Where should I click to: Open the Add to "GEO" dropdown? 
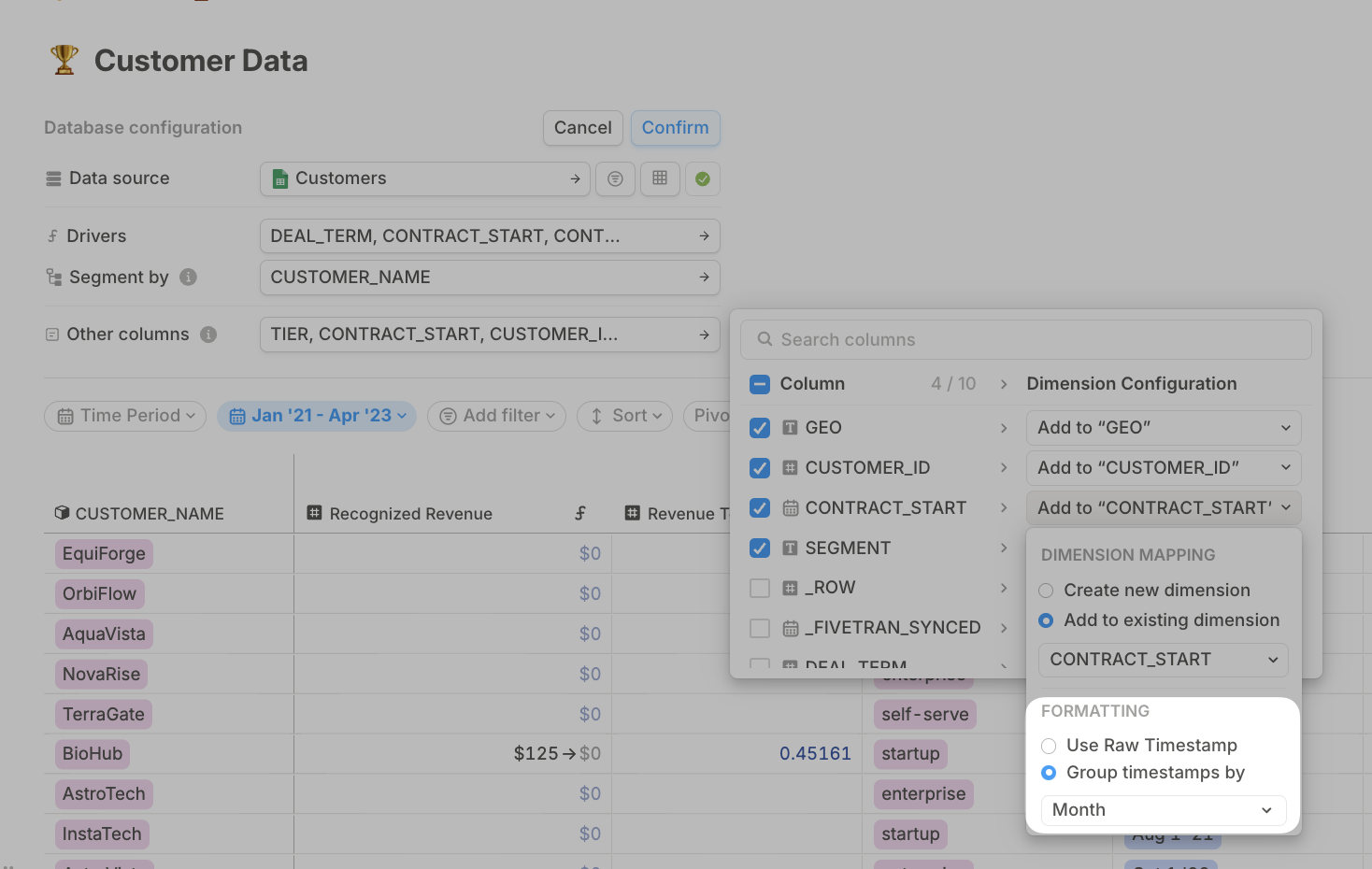click(x=1164, y=428)
